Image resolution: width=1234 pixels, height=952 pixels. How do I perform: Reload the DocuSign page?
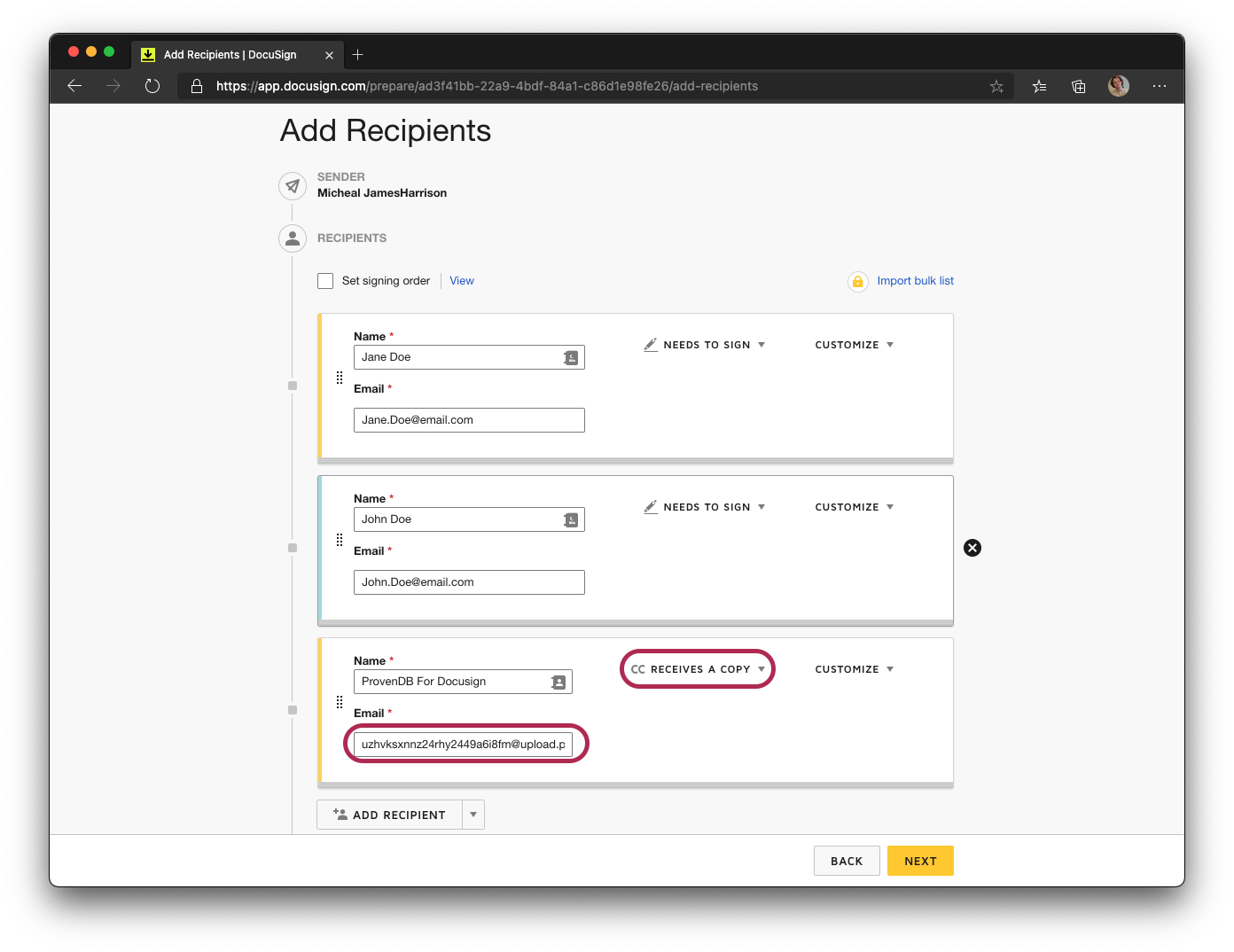tap(152, 86)
